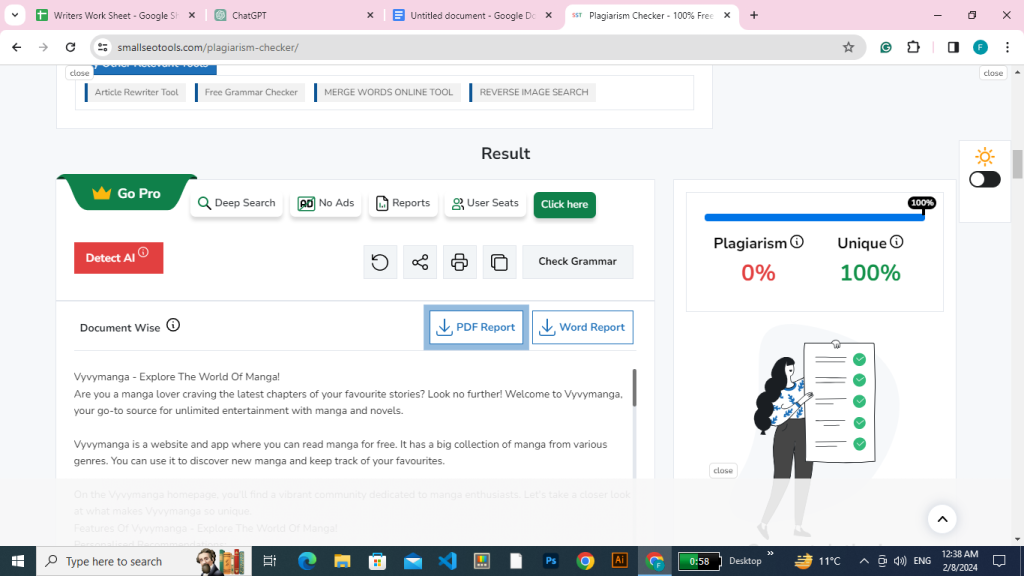The height and width of the screenshot is (576, 1024).
Task: Switch to Untitled document Google Docs tab
Action: pyautogui.click(x=473, y=15)
